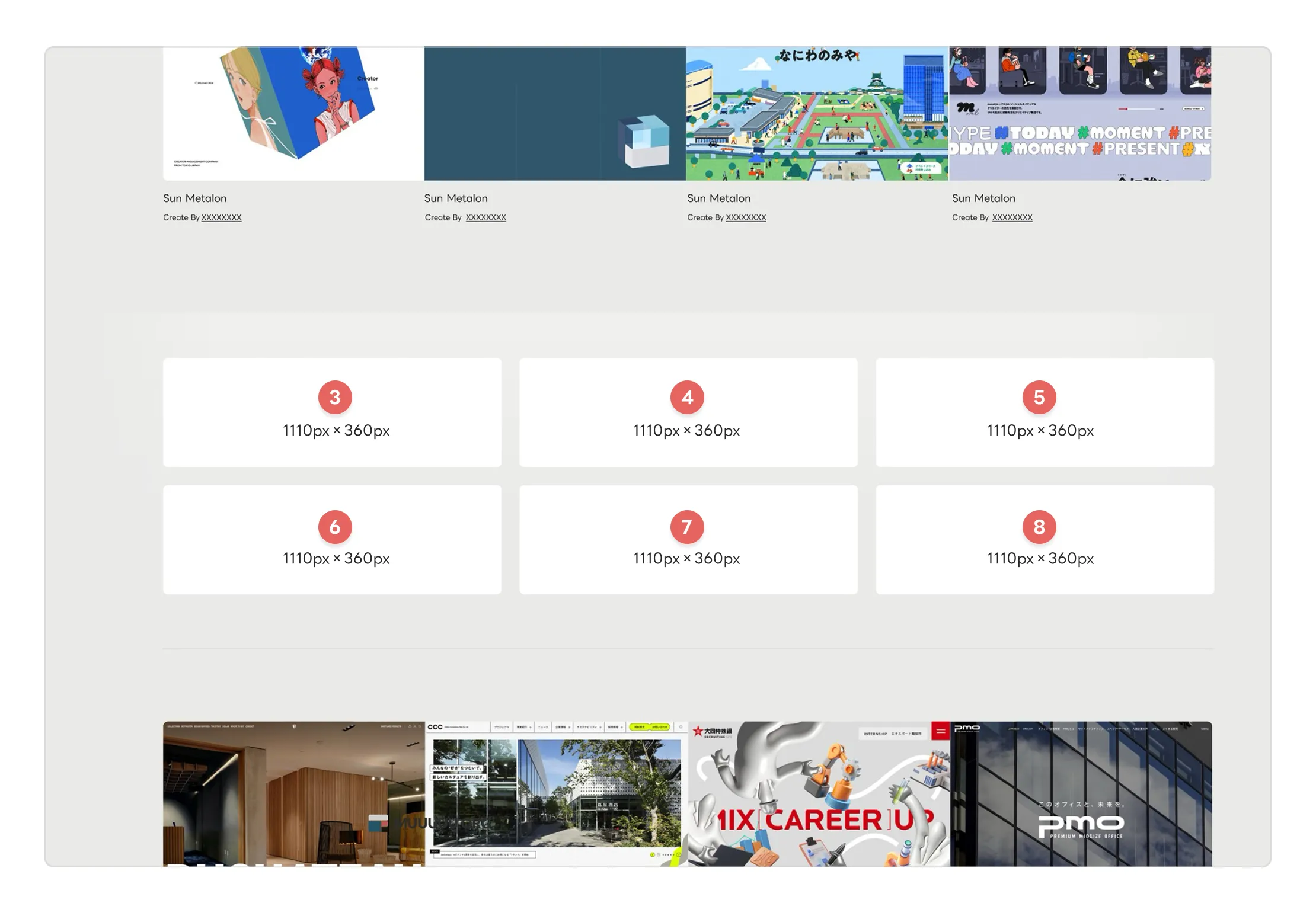This screenshot has height=903, width=1316.
Task: Click the red number 7 badge
Action: 686,526
